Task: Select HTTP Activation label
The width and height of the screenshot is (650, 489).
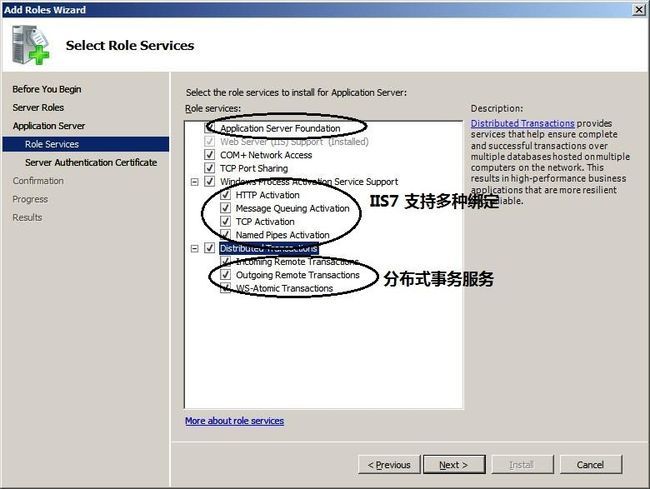Action: tap(267, 195)
